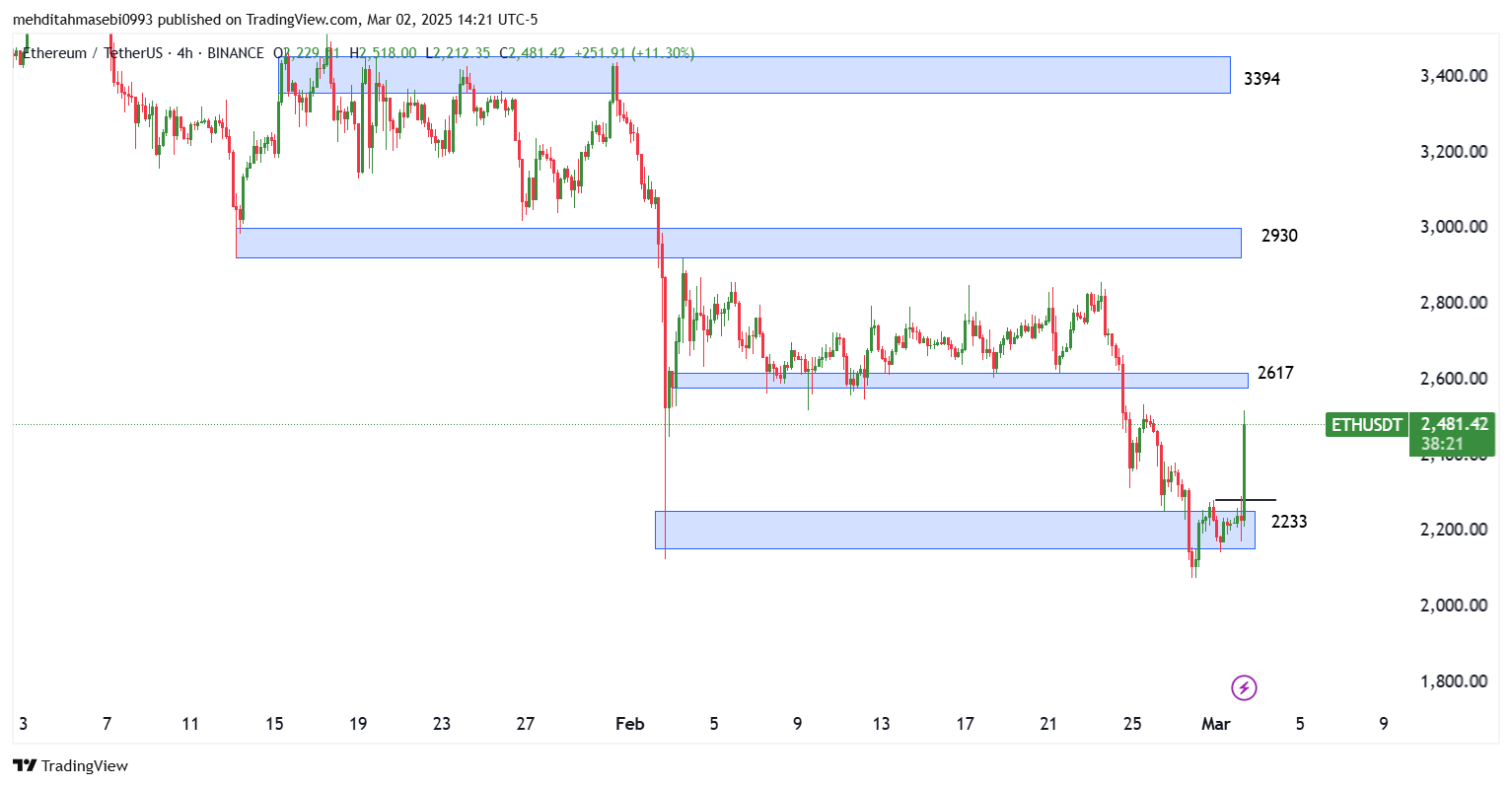Click the 2,200.00 price axis label
This screenshot has height=787, width=1512.
coord(1454,530)
